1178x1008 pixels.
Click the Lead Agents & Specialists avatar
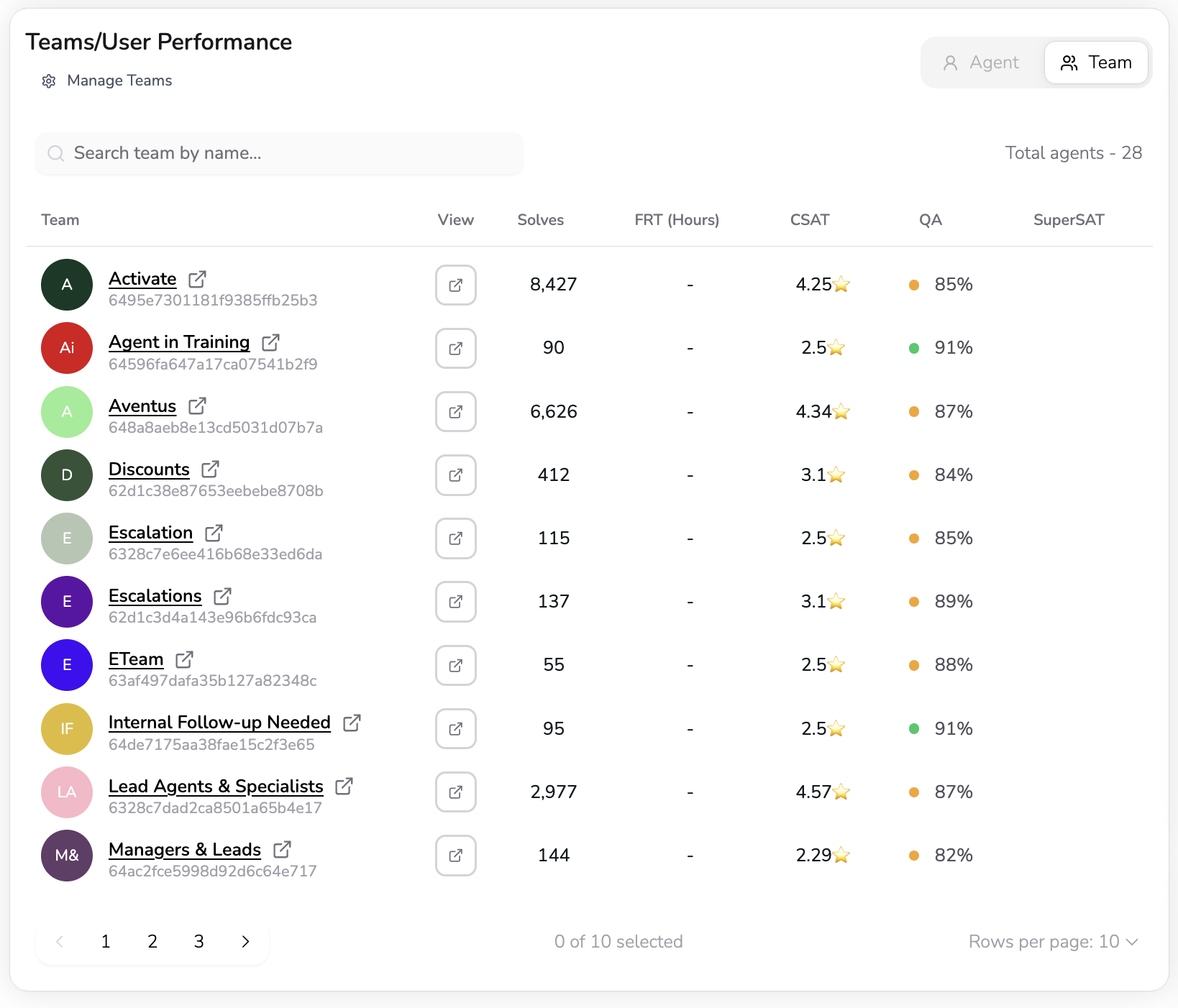point(67,792)
